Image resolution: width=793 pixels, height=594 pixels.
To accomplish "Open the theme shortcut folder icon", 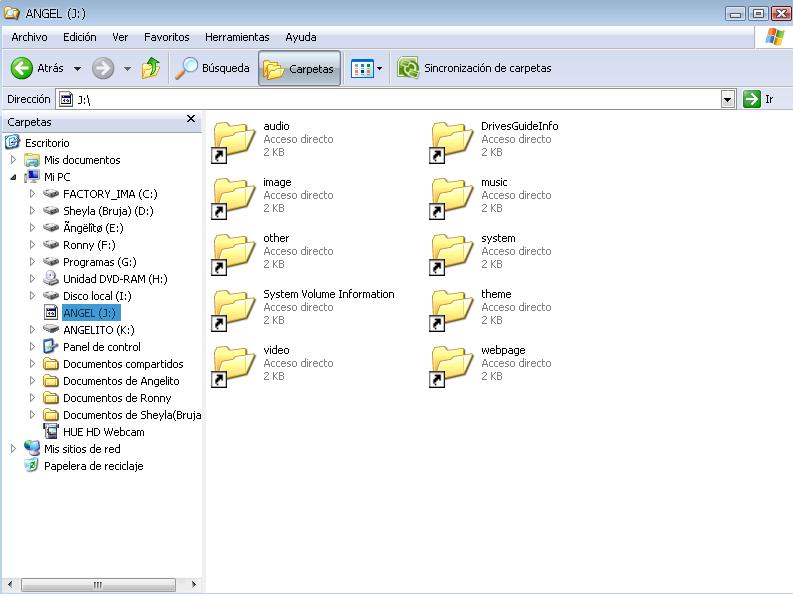I will tap(451, 311).
